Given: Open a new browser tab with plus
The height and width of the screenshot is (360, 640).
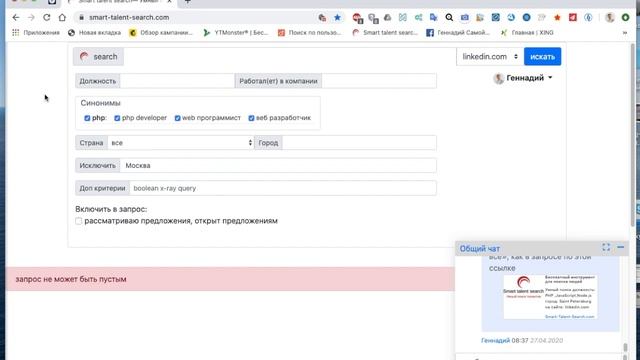Looking at the screenshot, I should pos(187,2).
